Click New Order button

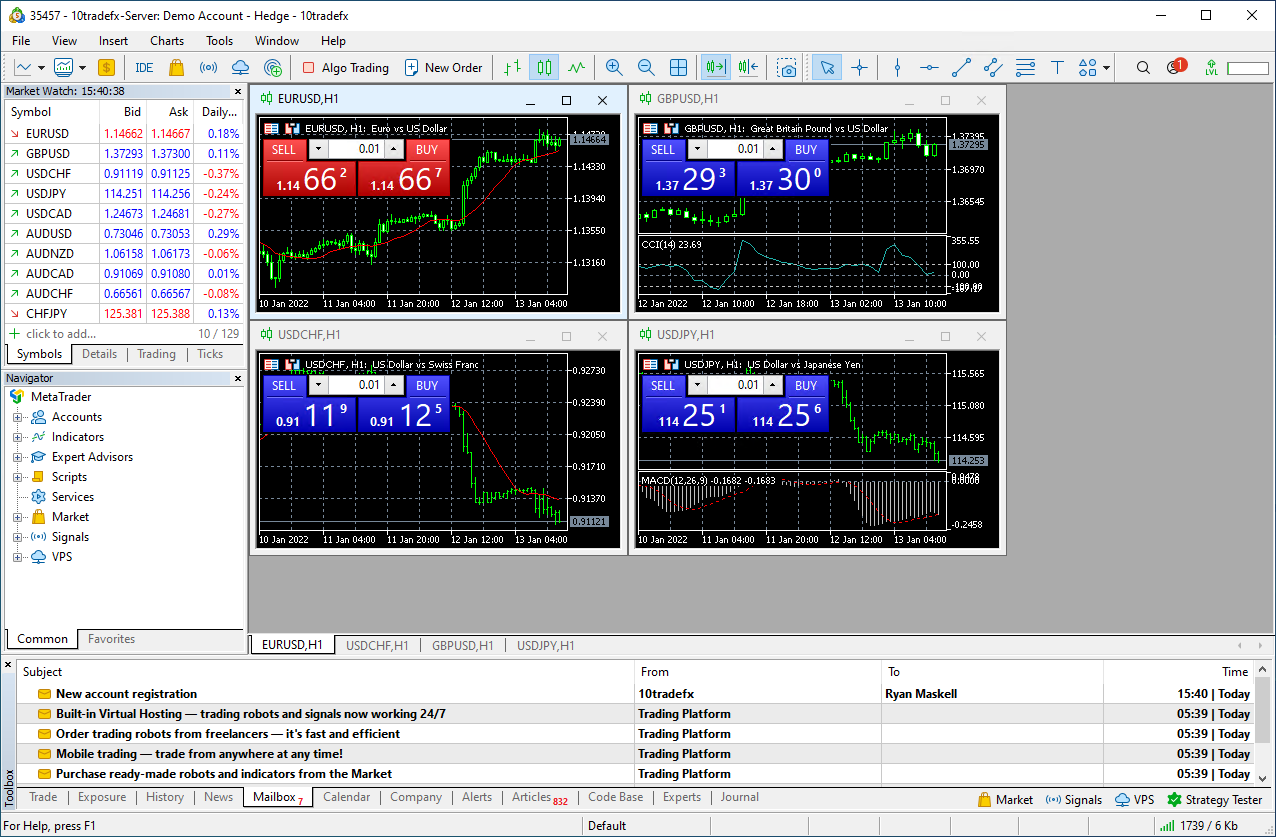[x=443, y=68]
